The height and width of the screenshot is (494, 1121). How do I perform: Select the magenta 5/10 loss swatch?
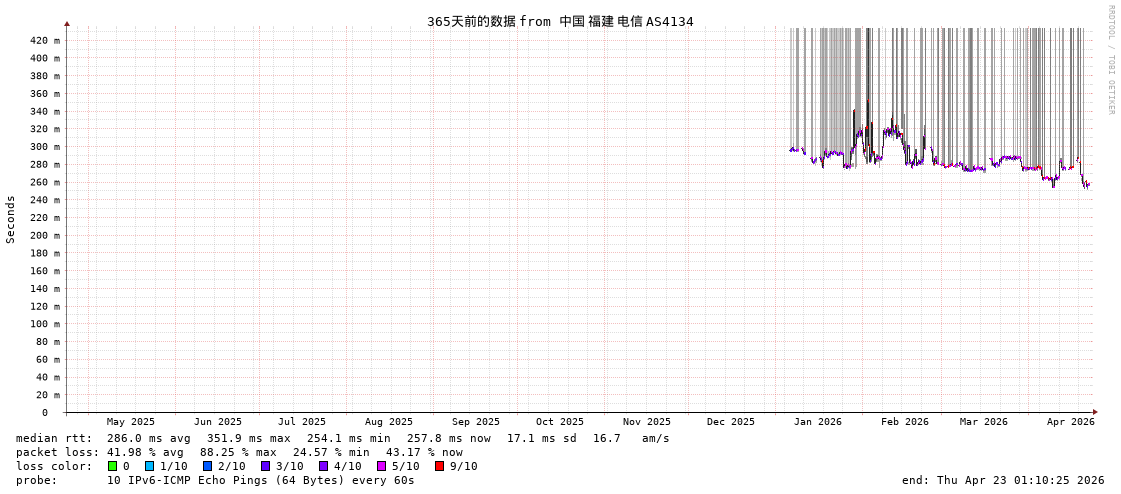click(x=381, y=466)
